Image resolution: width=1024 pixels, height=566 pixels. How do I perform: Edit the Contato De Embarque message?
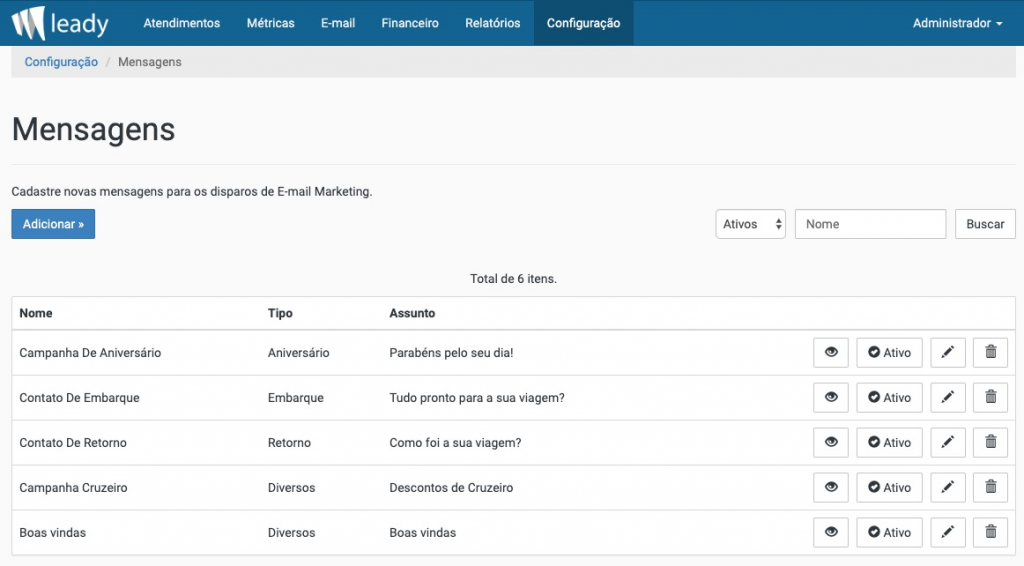(948, 398)
